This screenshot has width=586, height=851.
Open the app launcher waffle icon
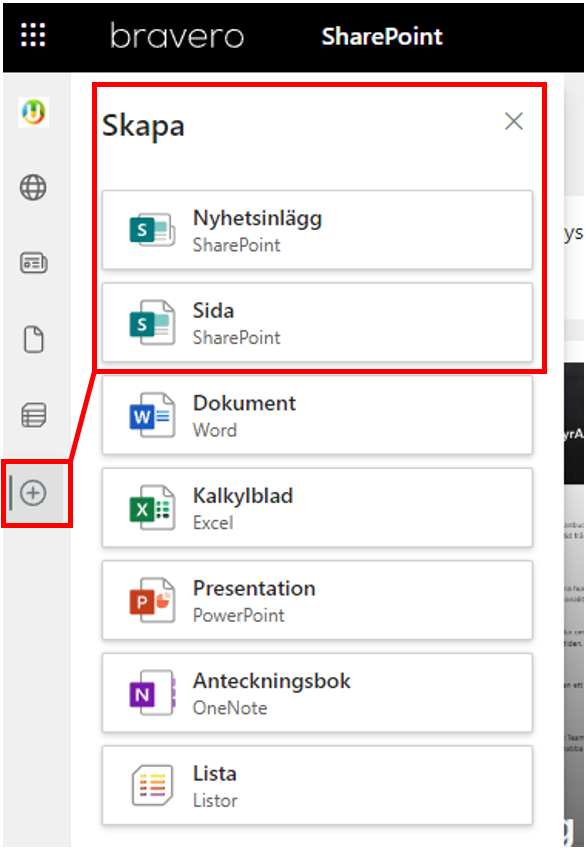coord(33,35)
